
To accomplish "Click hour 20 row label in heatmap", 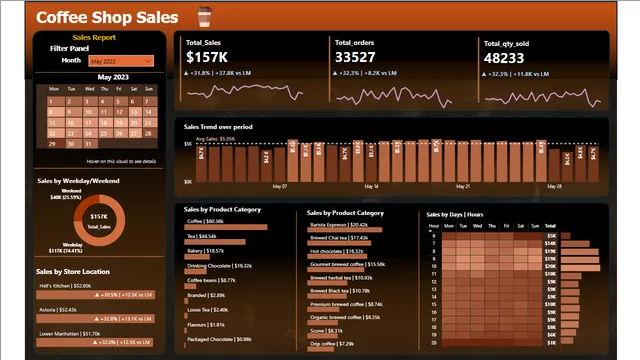I will click(434, 343).
